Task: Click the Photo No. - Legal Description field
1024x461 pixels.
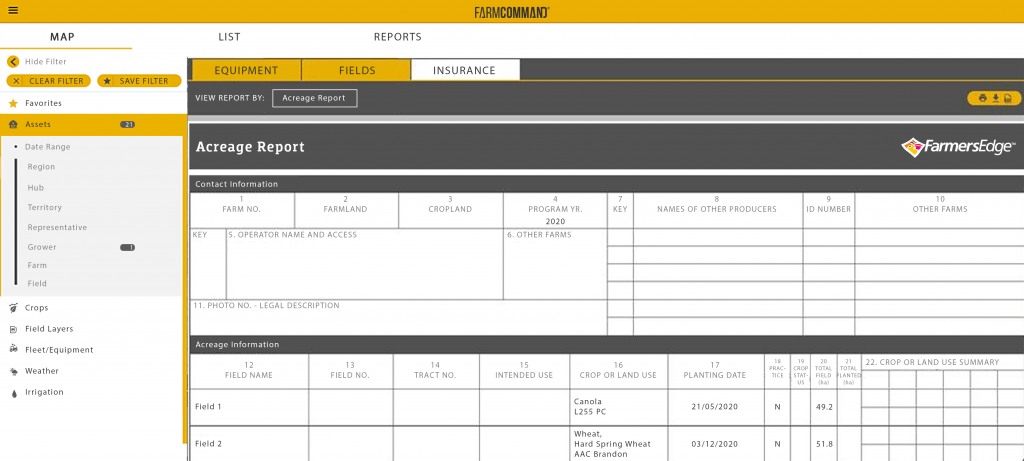Action: [x=398, y=318]
